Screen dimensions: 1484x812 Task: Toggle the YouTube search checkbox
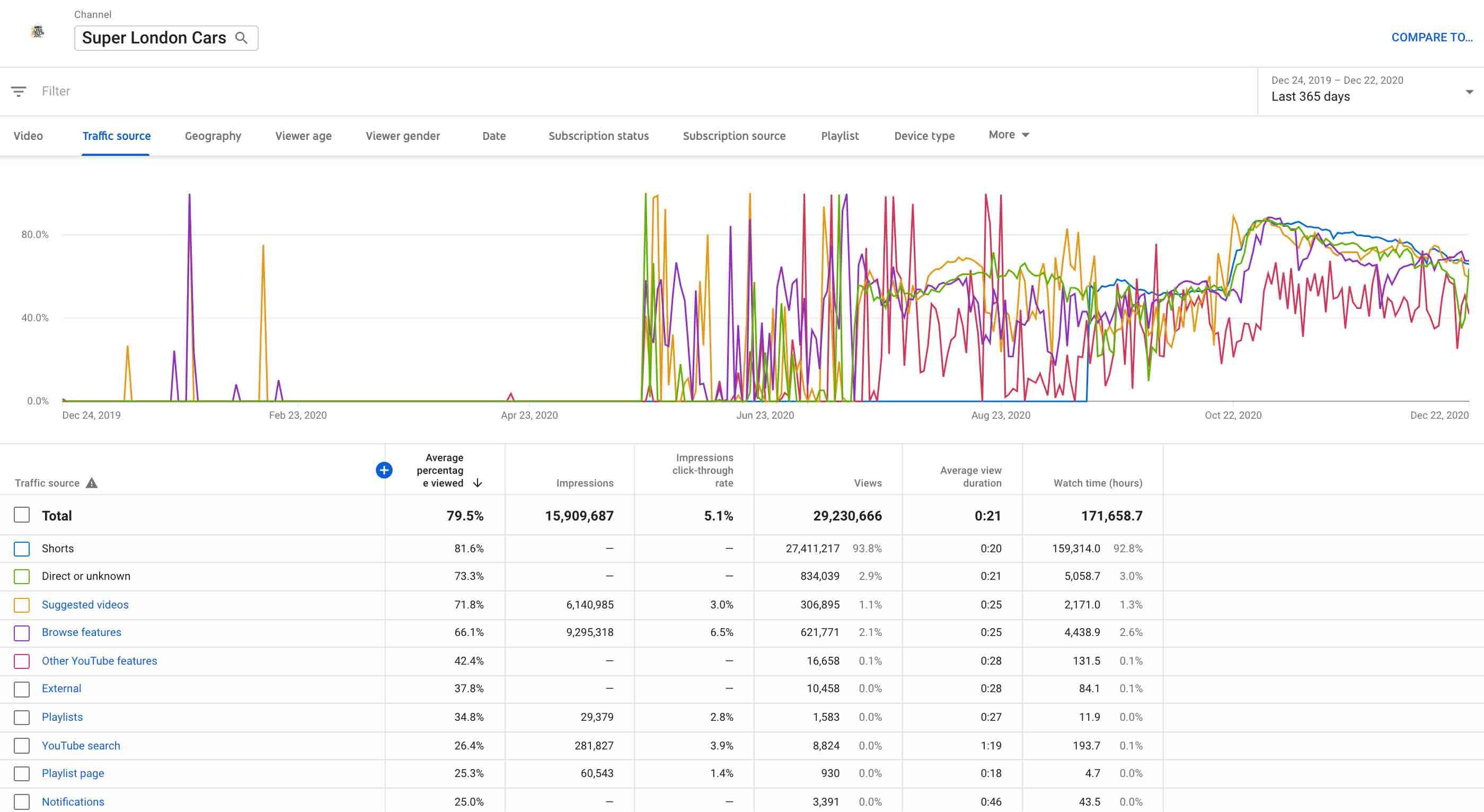[22, 746]
